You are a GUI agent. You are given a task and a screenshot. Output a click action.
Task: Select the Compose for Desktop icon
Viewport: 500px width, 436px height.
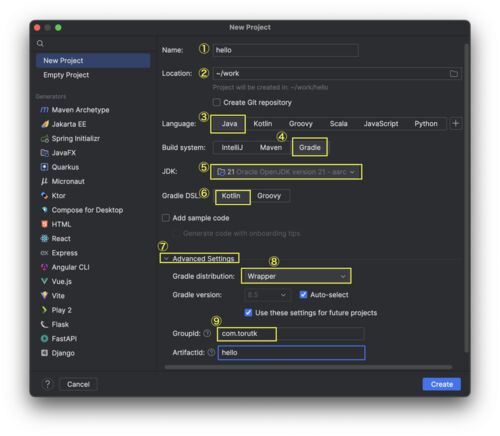tap(44, 210)
